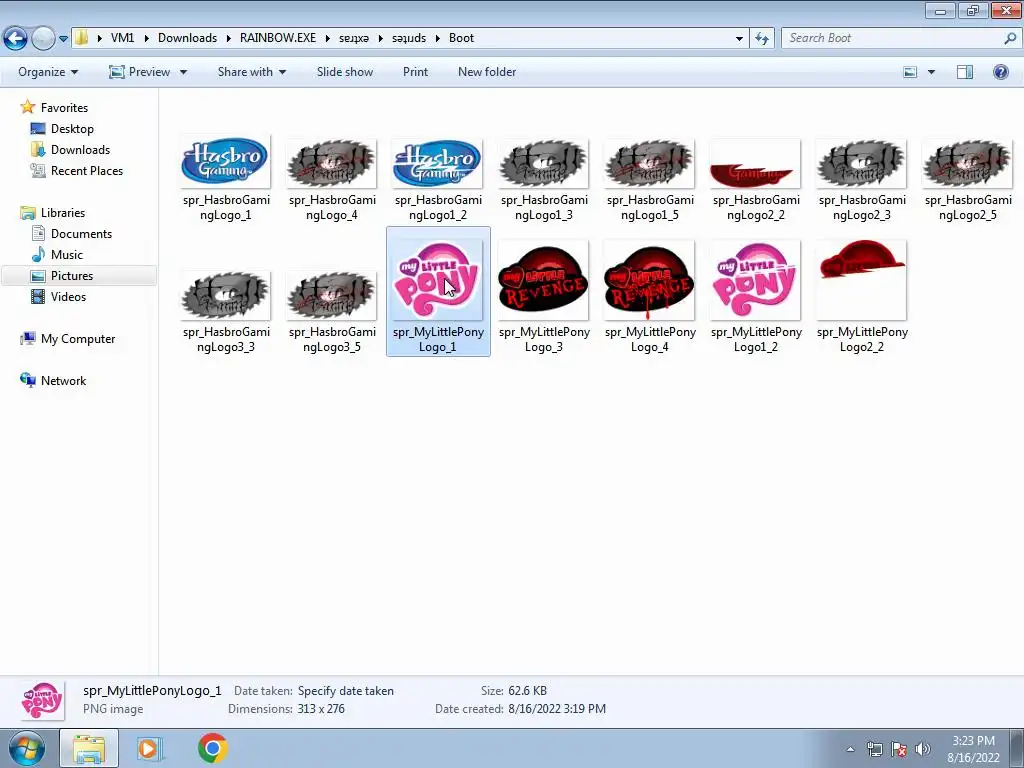Viewport: 1024px width, 768px height.
Task: Select Boot in the address path
Action: [x=461, y=38]
